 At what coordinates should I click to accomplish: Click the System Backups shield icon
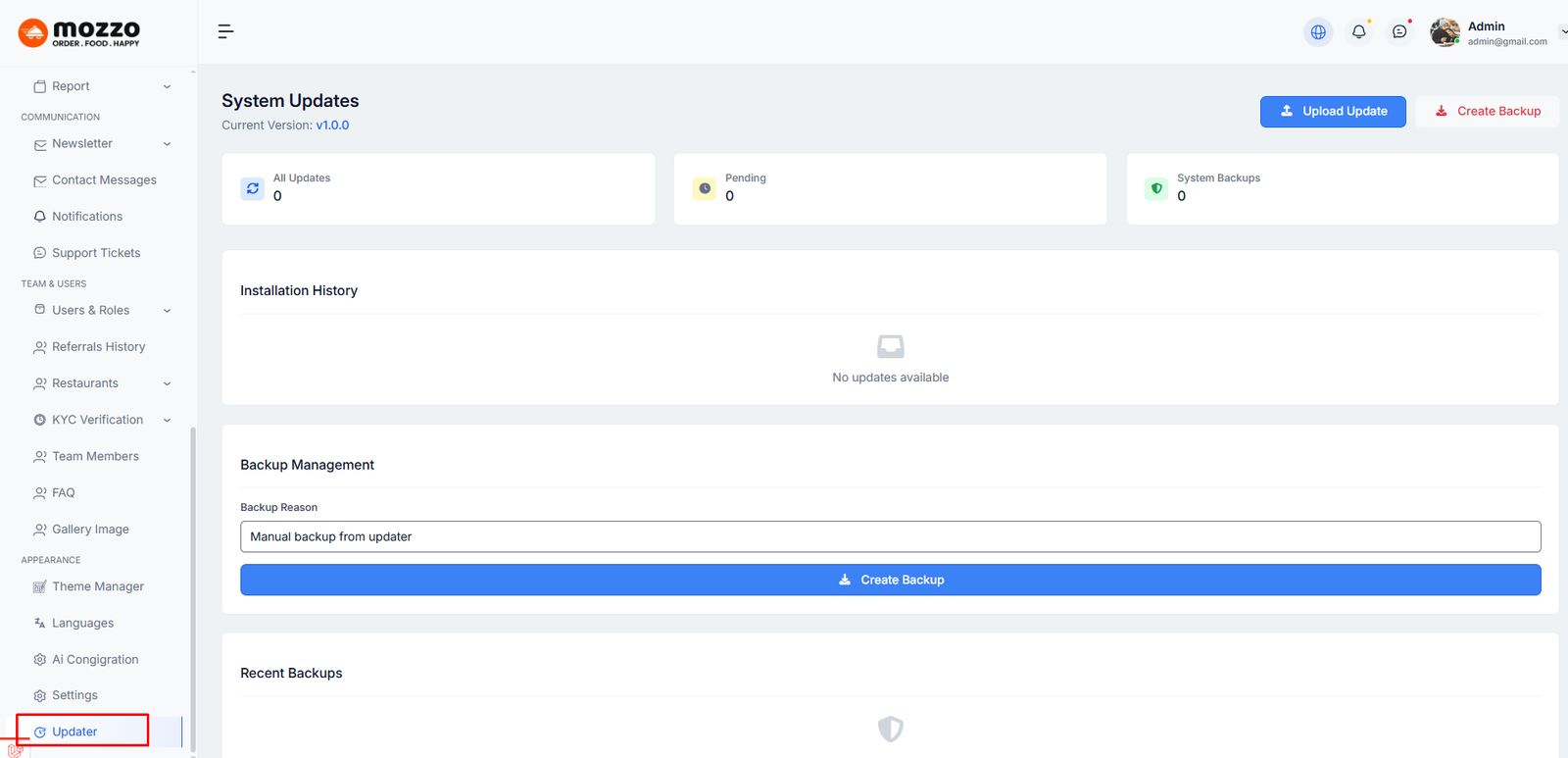click(1156, 188)
